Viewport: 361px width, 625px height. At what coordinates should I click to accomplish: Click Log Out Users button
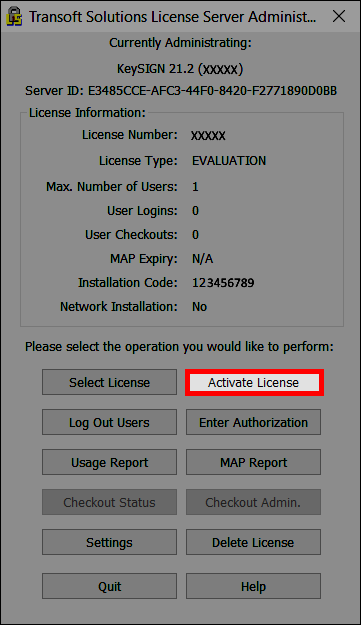pyautogui.click(x=110, y=423)
